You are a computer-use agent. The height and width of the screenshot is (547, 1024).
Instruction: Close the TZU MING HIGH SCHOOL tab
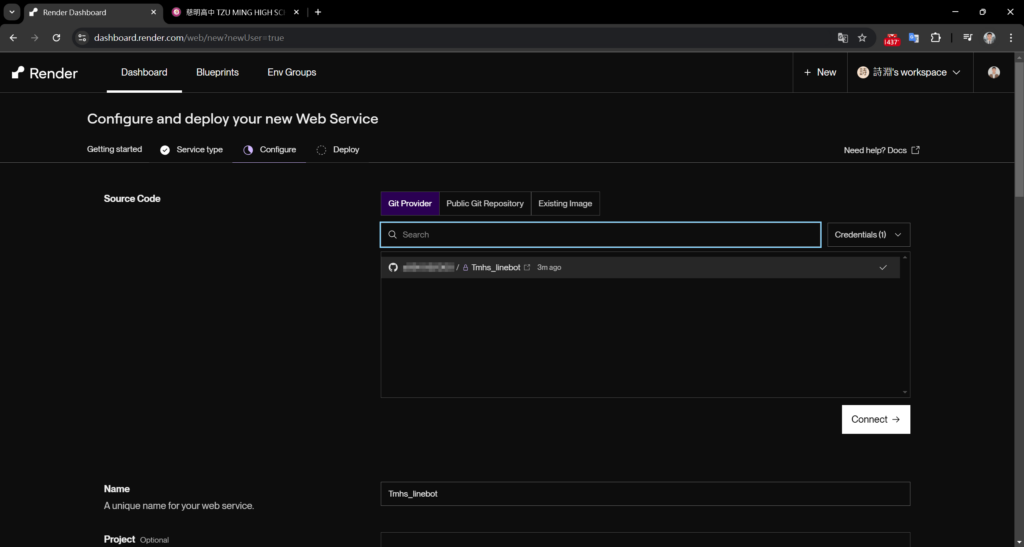click(x=296, y=12)
